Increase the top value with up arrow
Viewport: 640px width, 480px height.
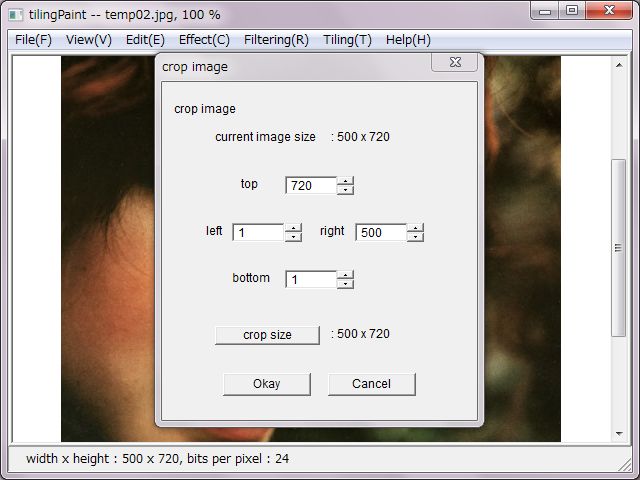point(345,181)
